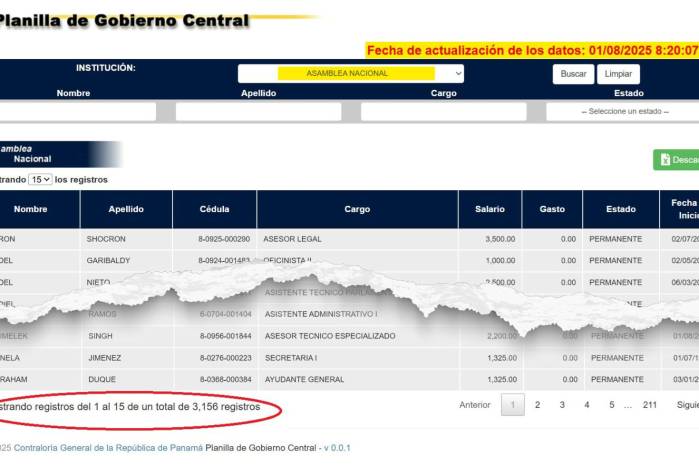Go to pagination page 4
Screen dimensions: 699x466
587,405
